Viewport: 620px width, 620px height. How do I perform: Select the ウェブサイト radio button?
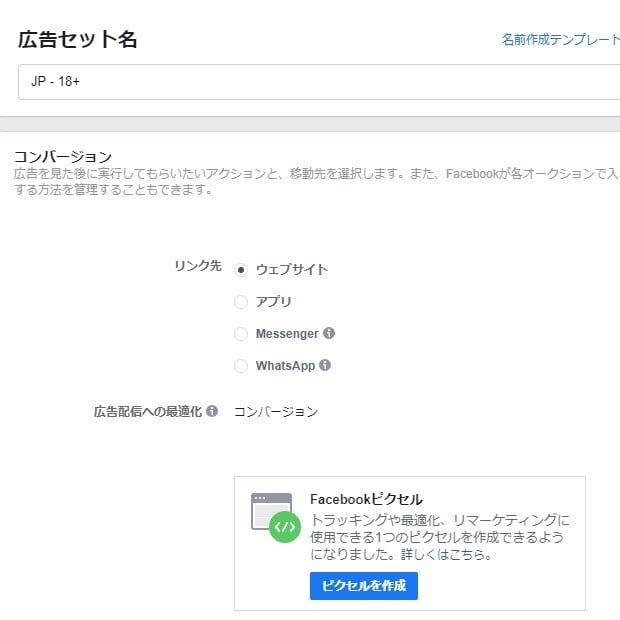241,270
